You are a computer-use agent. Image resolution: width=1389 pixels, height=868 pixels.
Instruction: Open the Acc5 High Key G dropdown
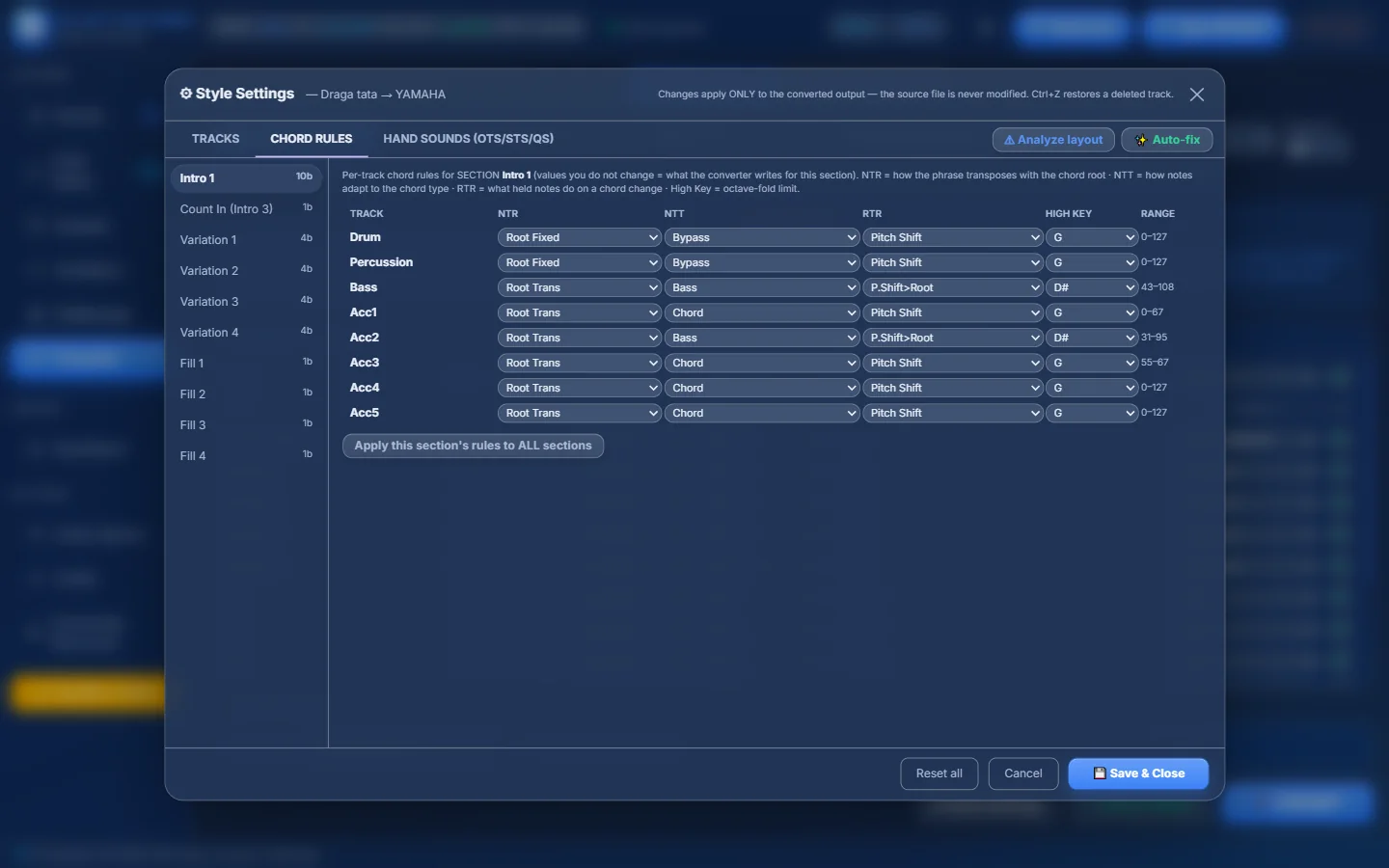tap(1092, 413)
